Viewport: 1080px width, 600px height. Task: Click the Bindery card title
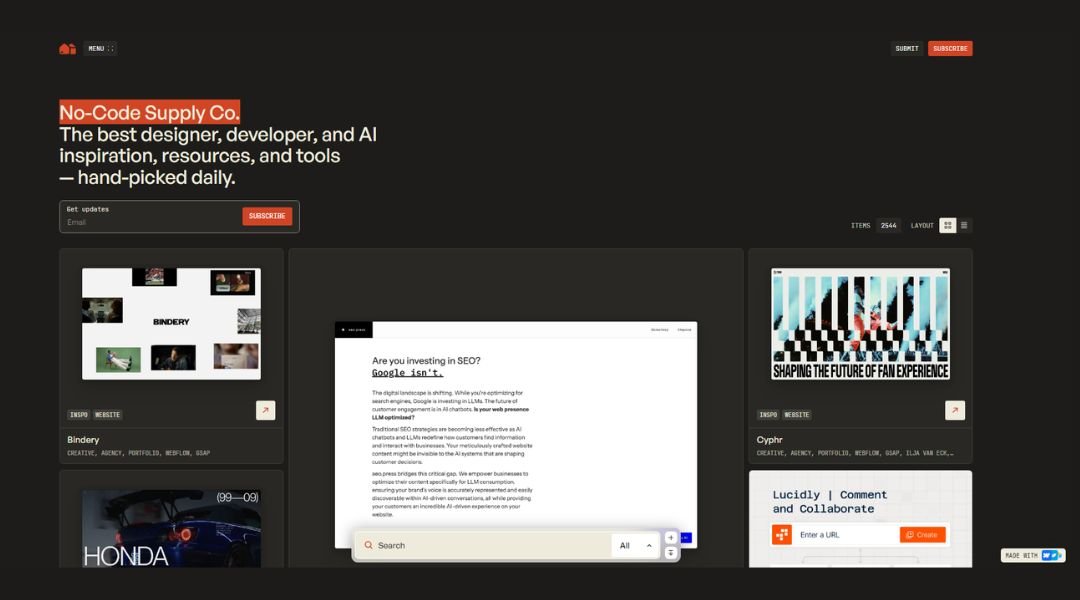(x=83, y=440)
